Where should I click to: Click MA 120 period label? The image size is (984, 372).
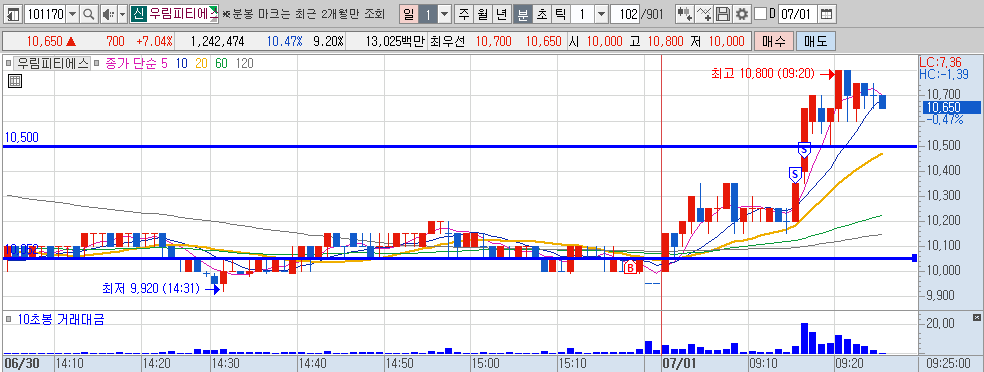click(x=244, y=63)
